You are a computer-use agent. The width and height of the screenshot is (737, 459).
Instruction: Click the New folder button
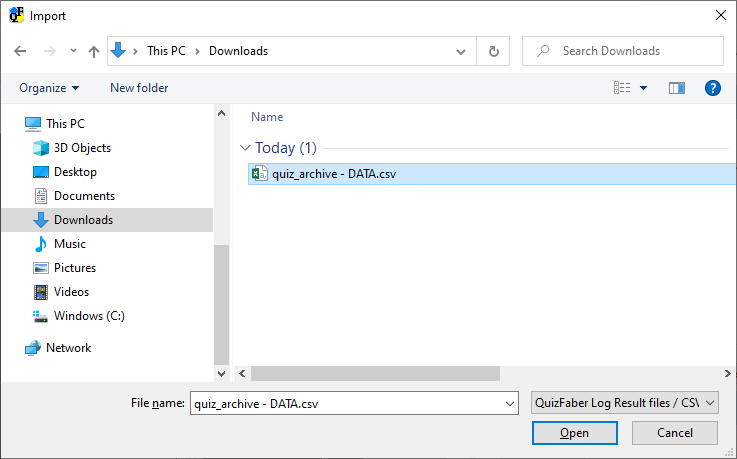coord(139,88)
